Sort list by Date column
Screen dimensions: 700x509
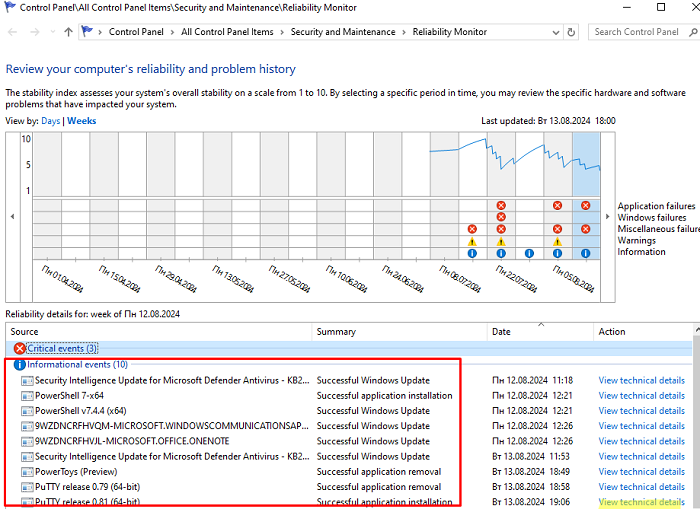[541, 332]
